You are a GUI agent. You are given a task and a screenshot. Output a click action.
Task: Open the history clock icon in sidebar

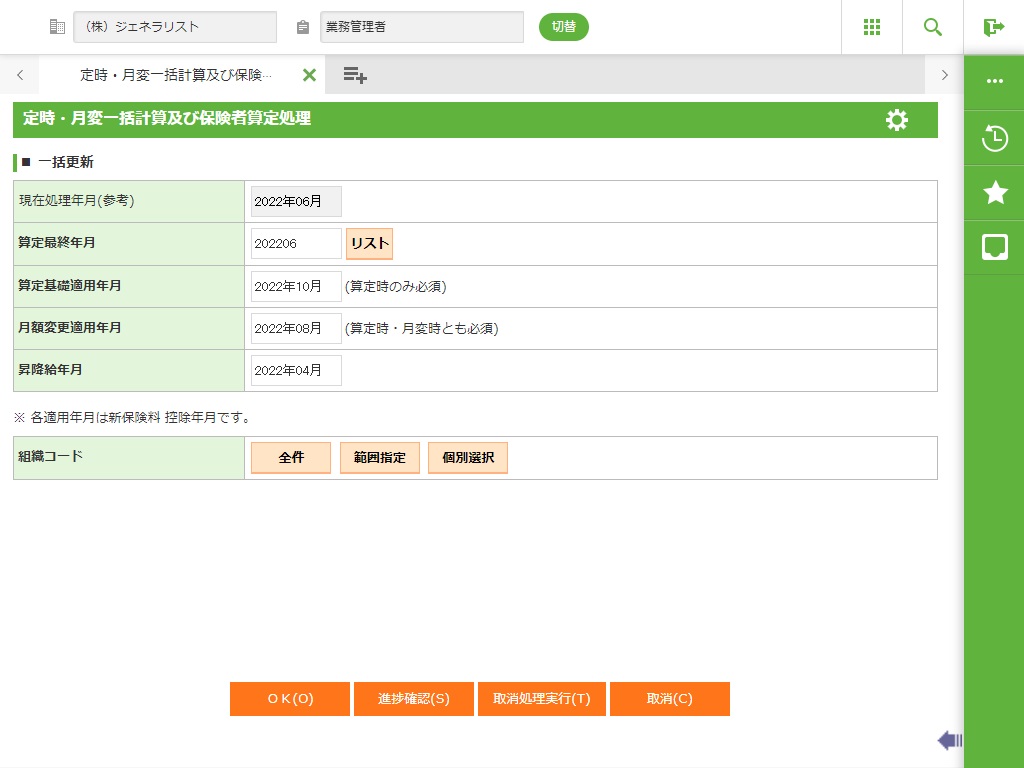tap(994, 138)
